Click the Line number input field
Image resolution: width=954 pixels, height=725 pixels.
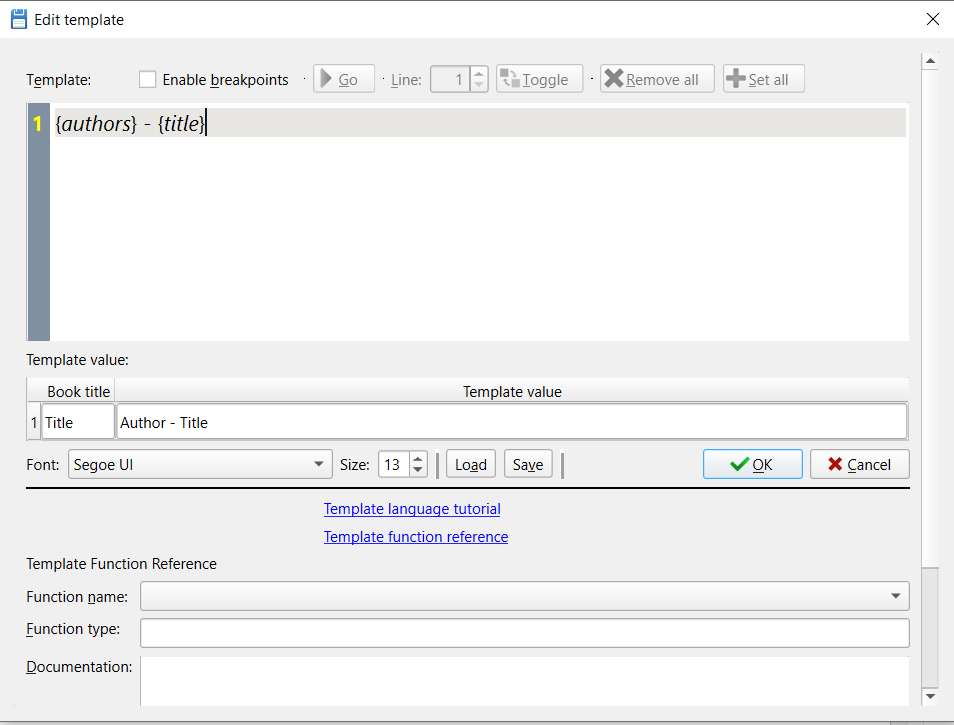pos(450,79)
